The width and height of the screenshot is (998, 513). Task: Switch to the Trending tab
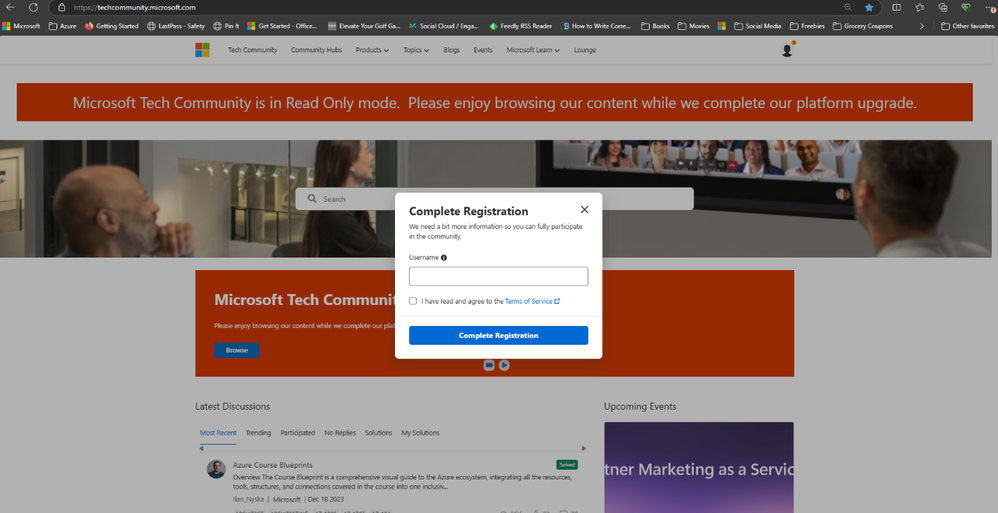pos(258,433)
